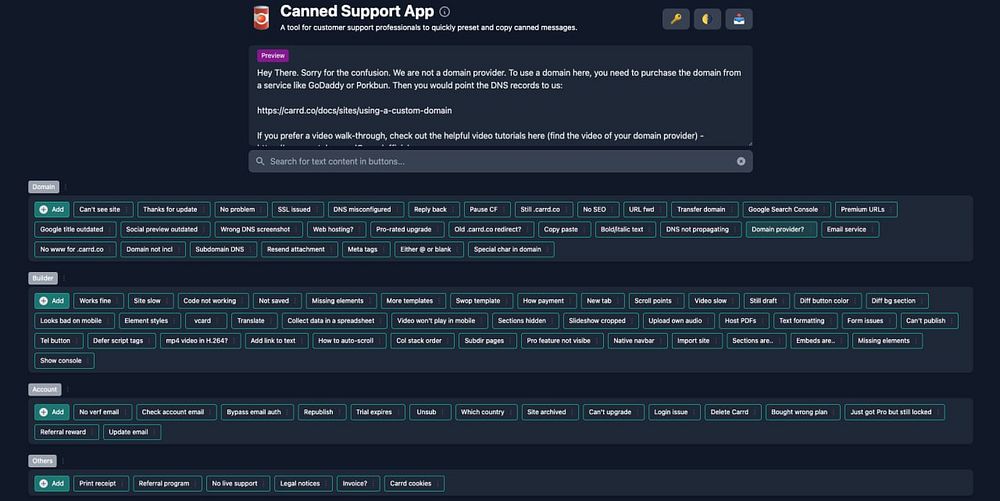Select the "Special char in domain" button

[511, 249]
